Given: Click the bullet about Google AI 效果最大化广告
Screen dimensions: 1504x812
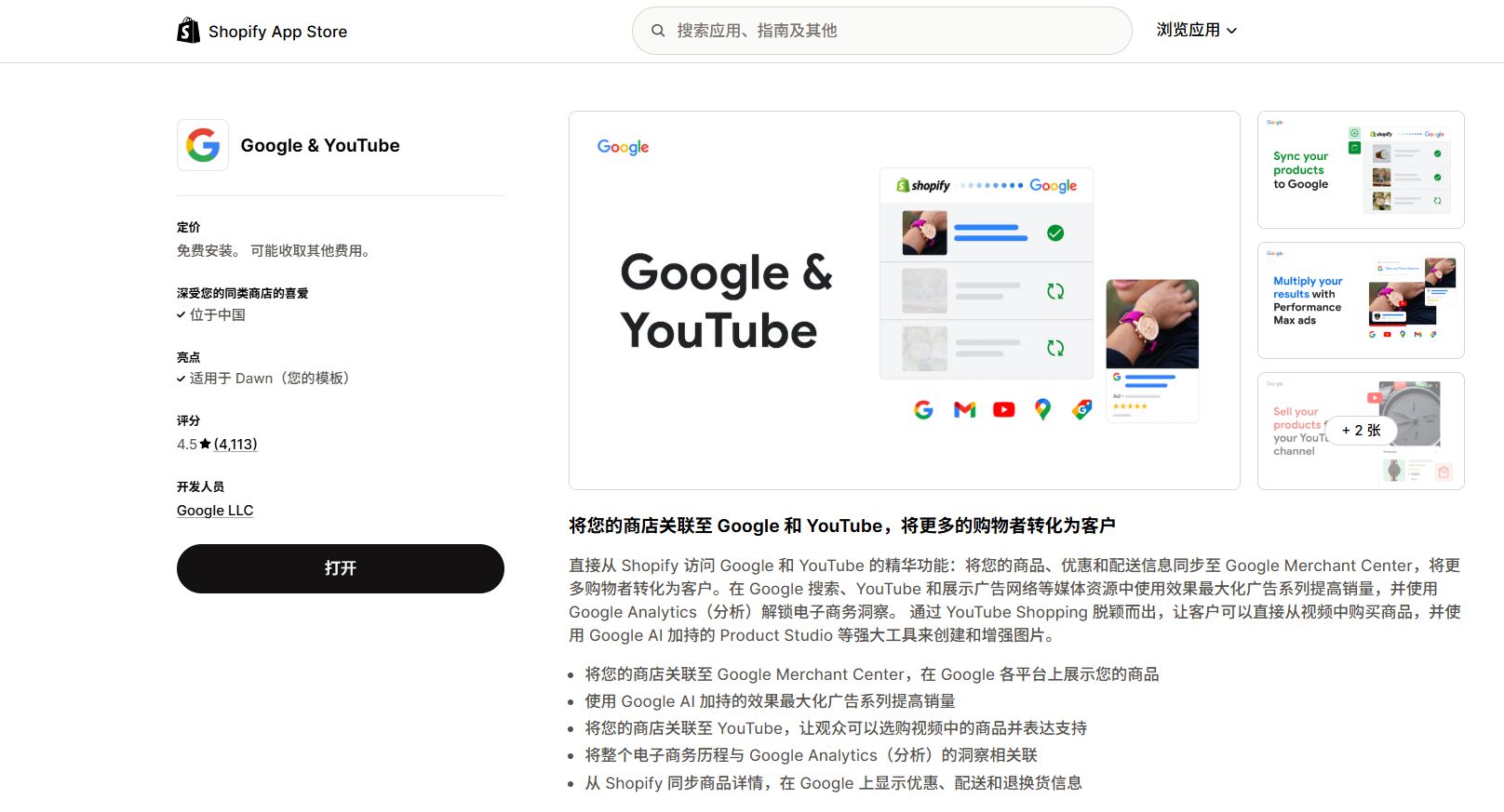Looking at the screenshot, I should 770,701.
